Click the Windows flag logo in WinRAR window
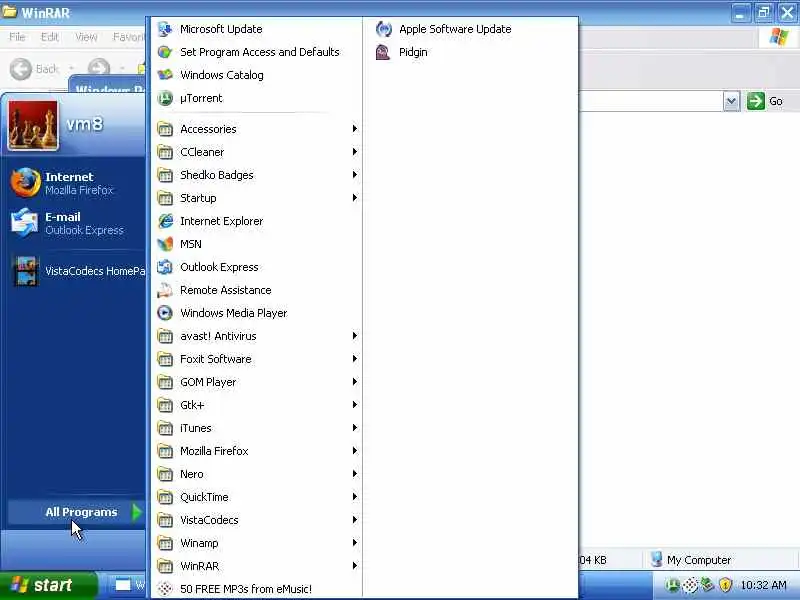 pos(778,37)
